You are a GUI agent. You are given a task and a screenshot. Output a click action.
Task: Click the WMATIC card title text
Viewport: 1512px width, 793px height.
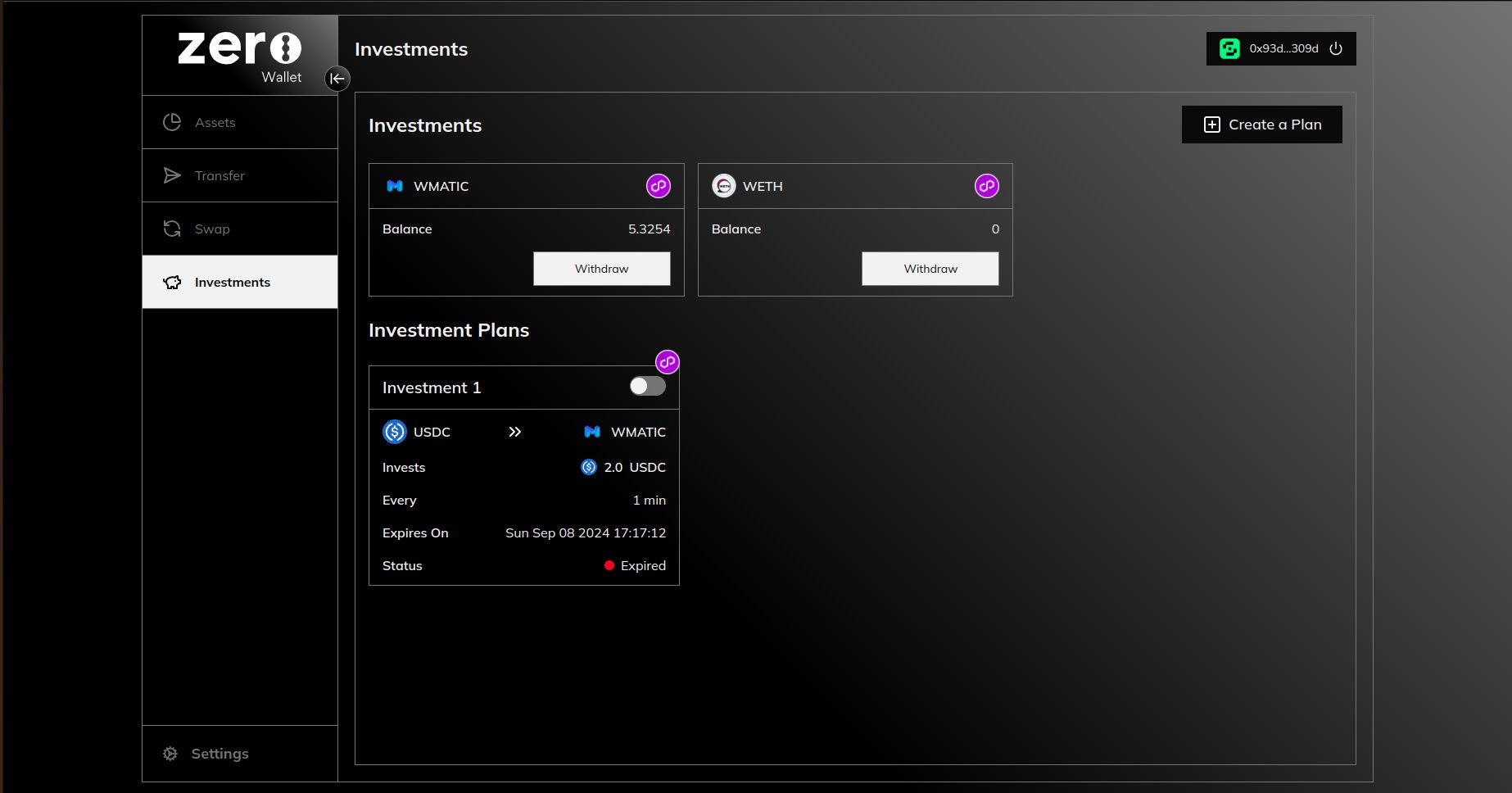pyautogui.click(x=441, y=186)
